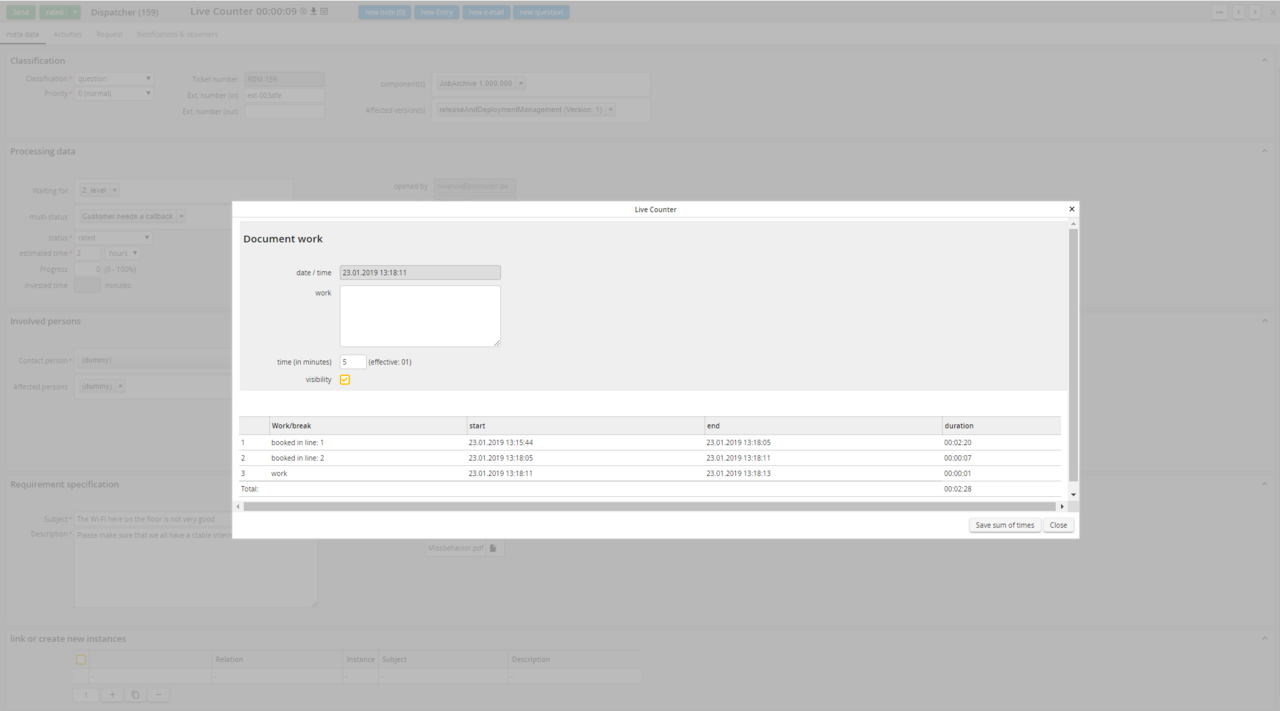Open the Missbehavior.pdf attachment file icon

coord(493,548)
